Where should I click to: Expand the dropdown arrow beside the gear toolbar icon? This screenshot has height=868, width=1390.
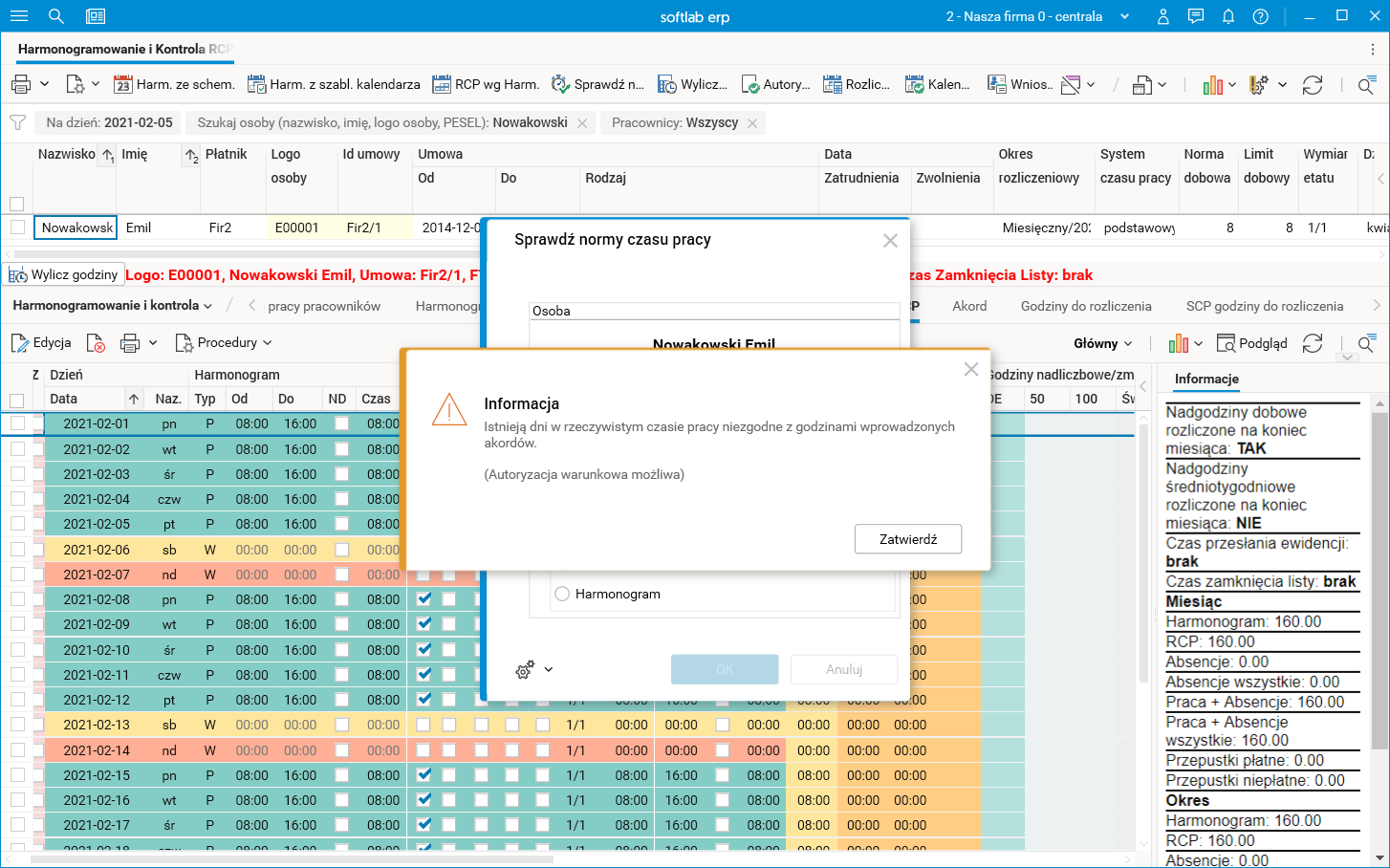coord(1282,84)
